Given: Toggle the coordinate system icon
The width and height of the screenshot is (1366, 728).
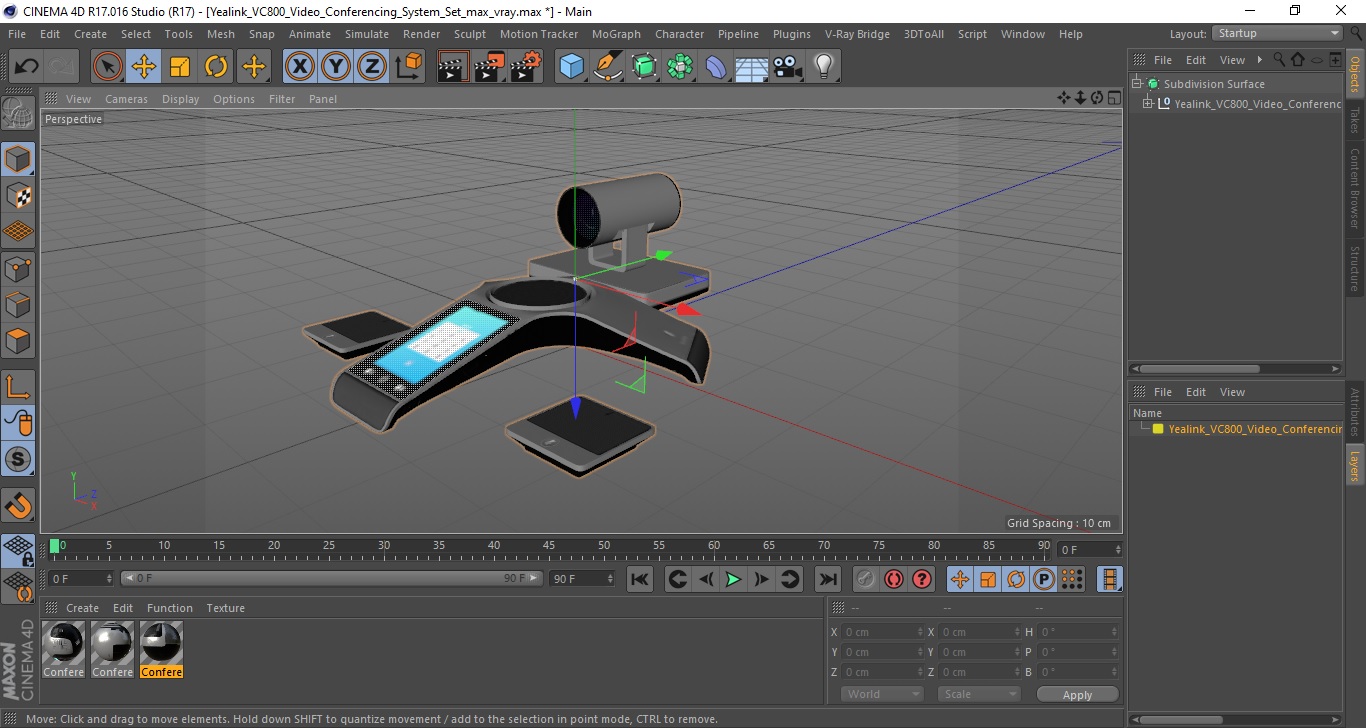Looking at the screenshot, I should 408,67.
